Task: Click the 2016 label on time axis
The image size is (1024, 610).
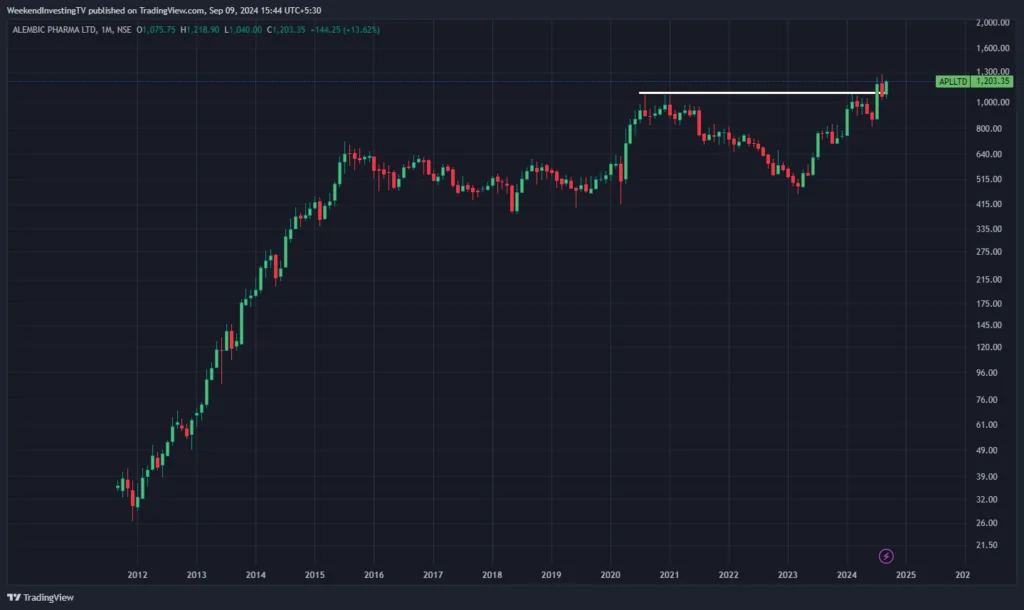Action: (373, 575)
